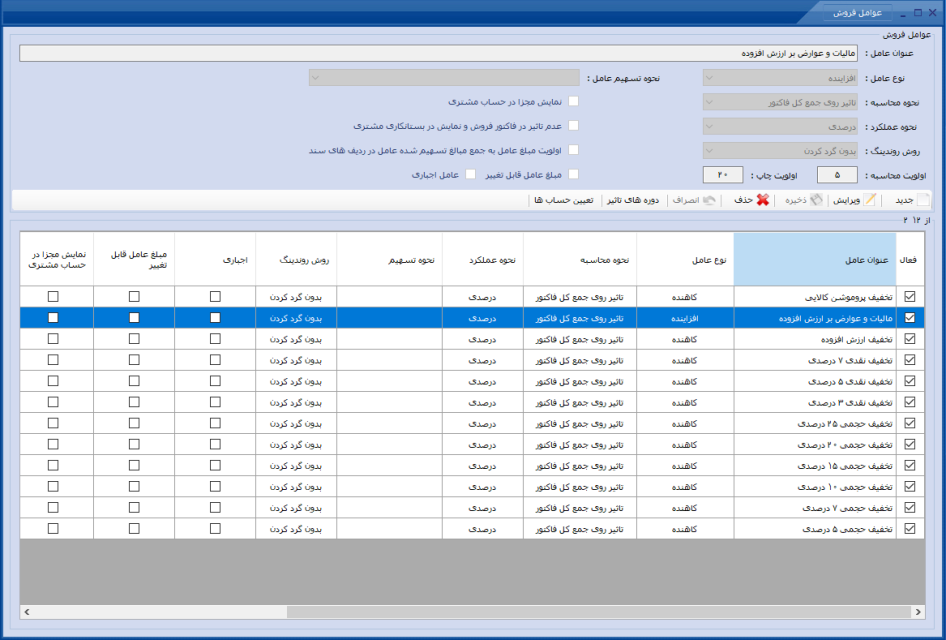Sort by the عنوان عامل column header

814,259
